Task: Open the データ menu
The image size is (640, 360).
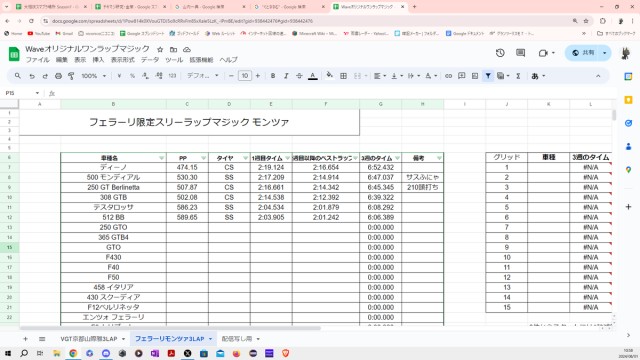Action: click(150, 60)
